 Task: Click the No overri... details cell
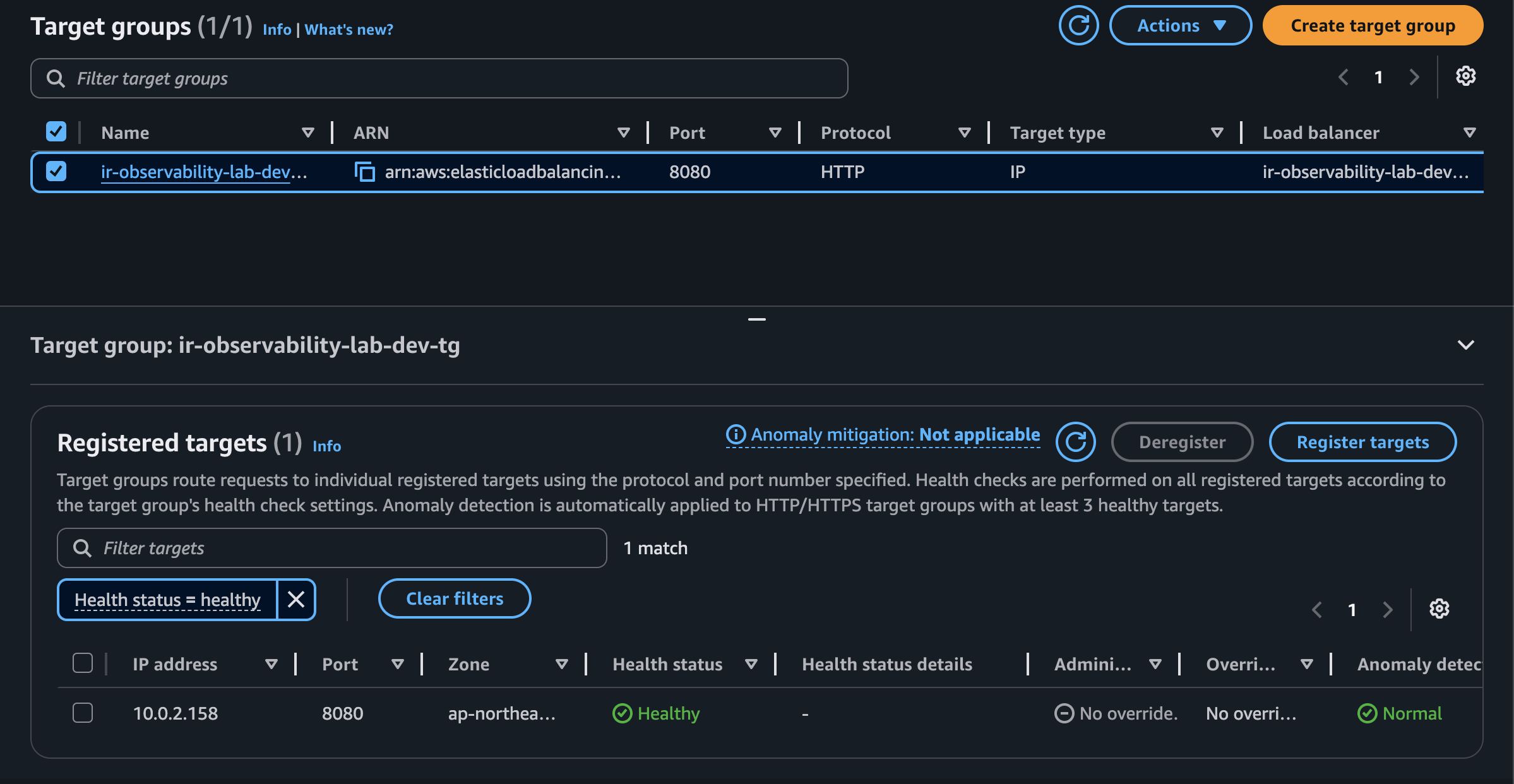tap(1251, 713)
